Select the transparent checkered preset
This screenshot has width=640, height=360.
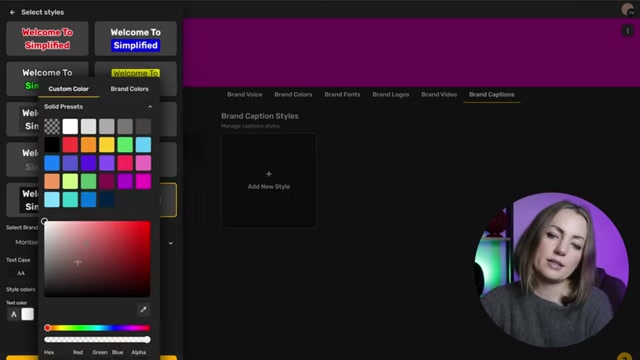coord(52,127)
